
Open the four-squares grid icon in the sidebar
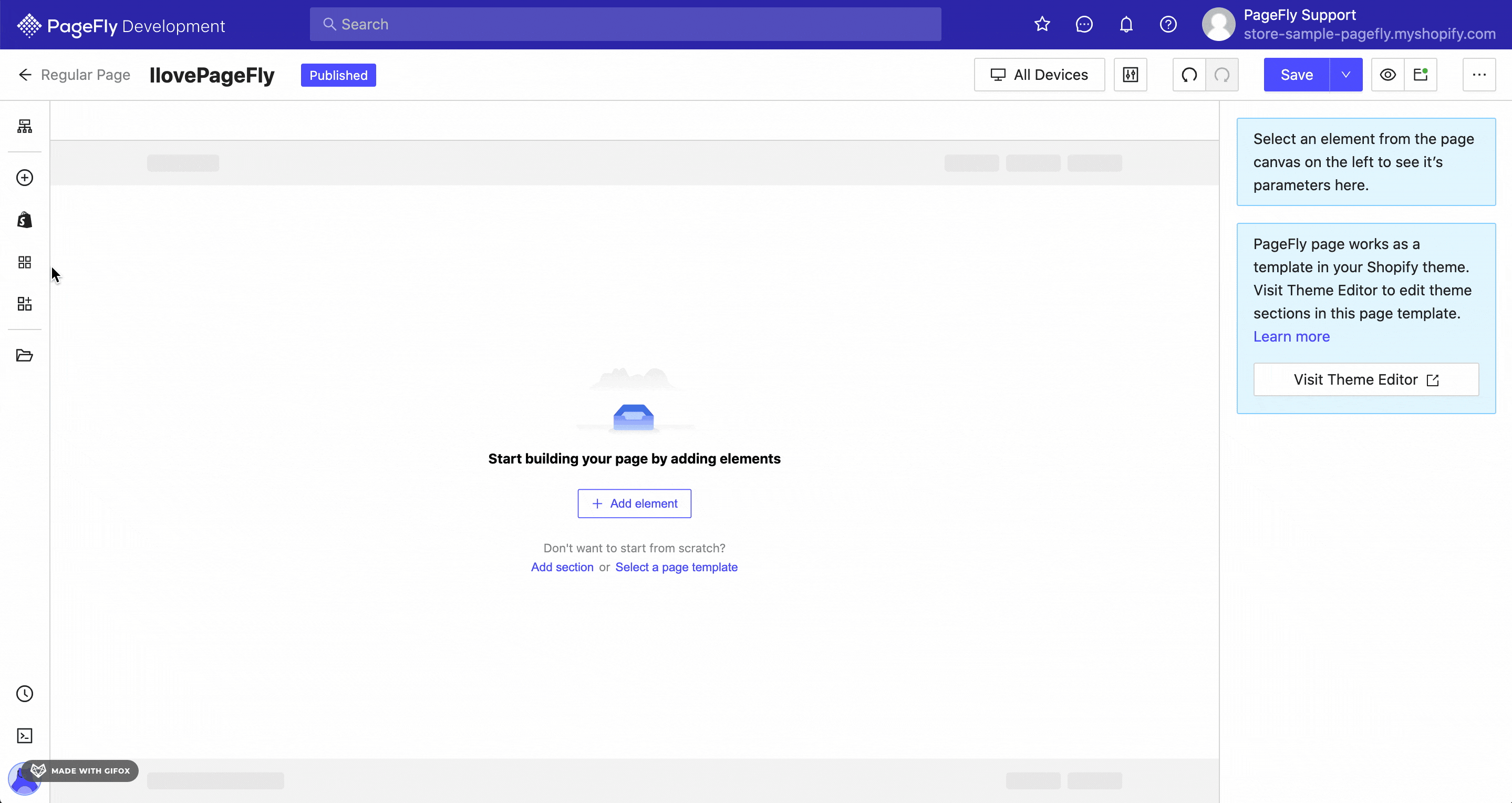pyautogui.click(x=25, y=262)
